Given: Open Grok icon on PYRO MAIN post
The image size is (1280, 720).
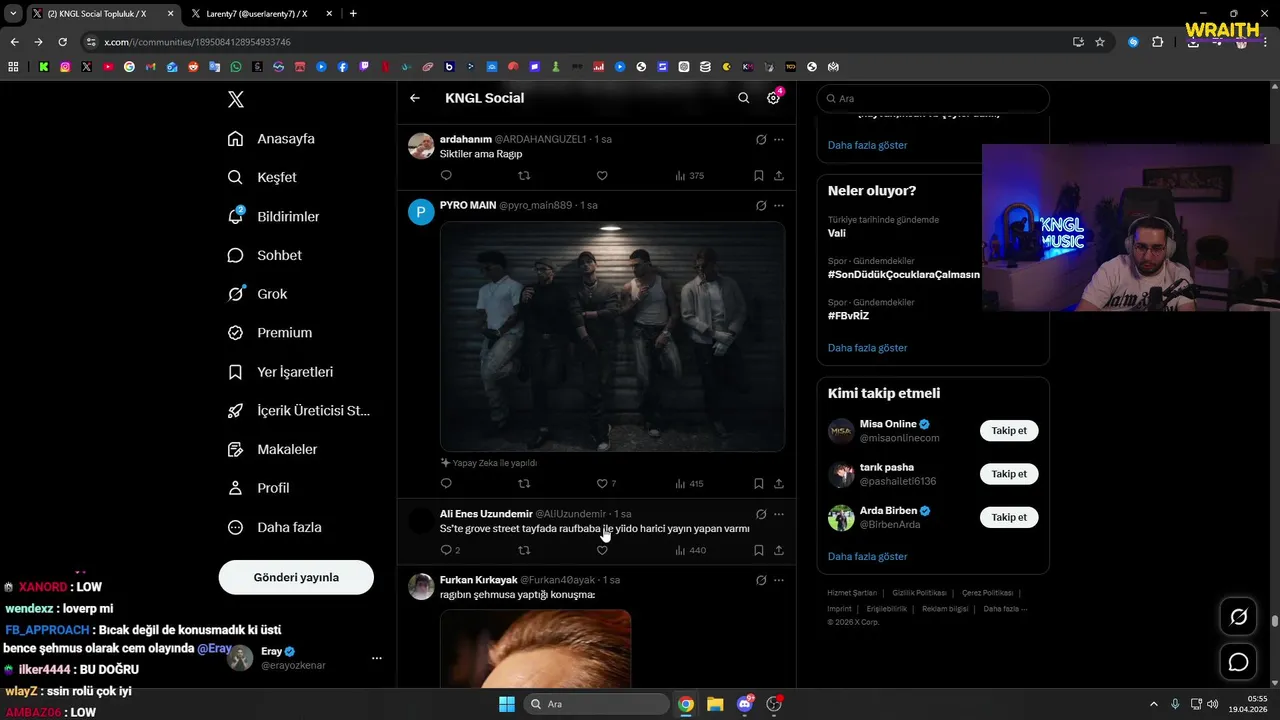Looking at the screenshot, I should pos(761,206).
